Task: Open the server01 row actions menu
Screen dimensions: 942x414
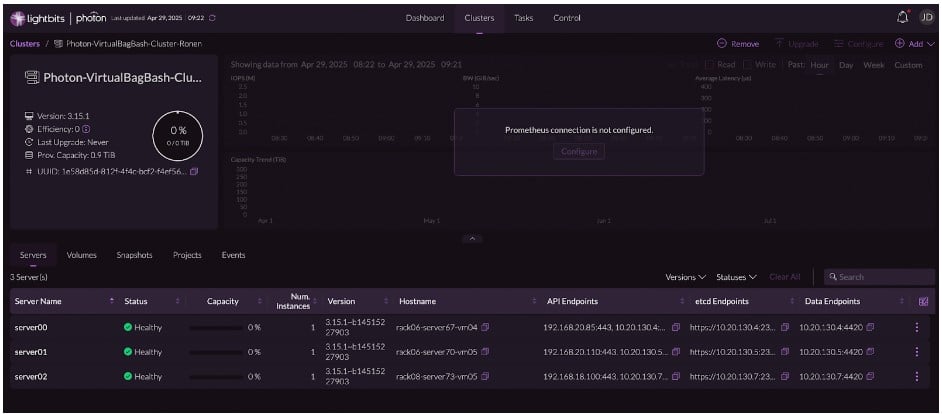Action: [x=917, y=352]
